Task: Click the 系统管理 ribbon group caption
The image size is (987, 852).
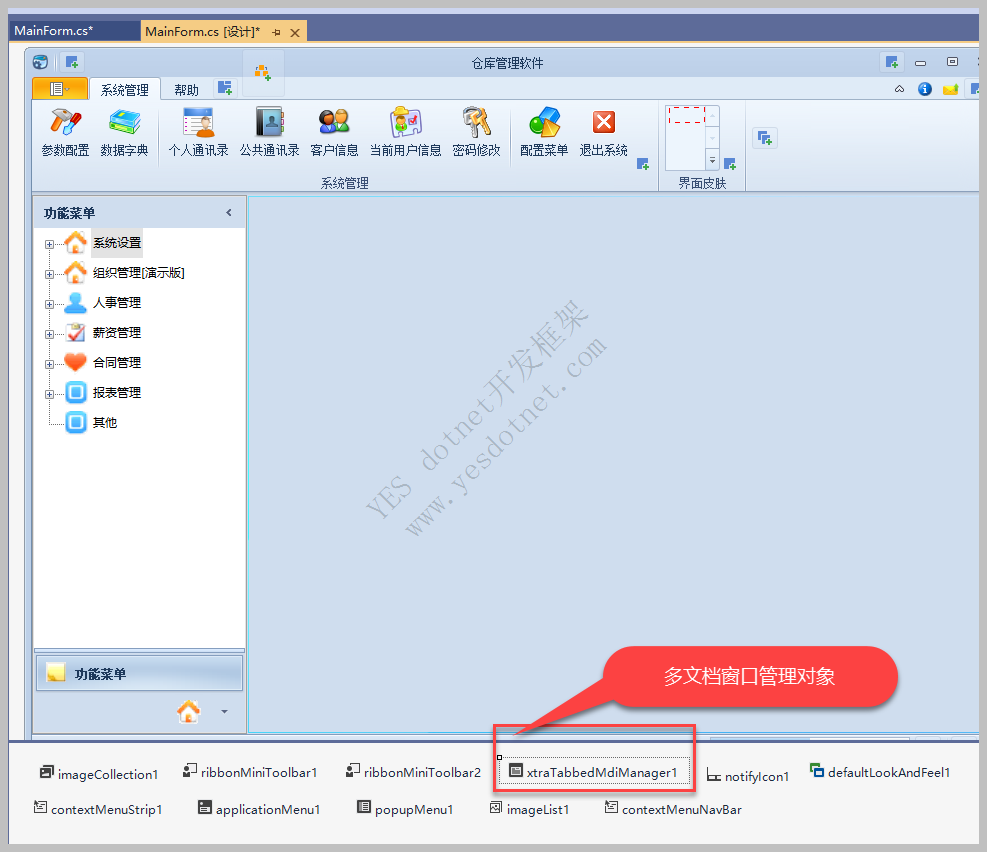Action: pos(345,183)
